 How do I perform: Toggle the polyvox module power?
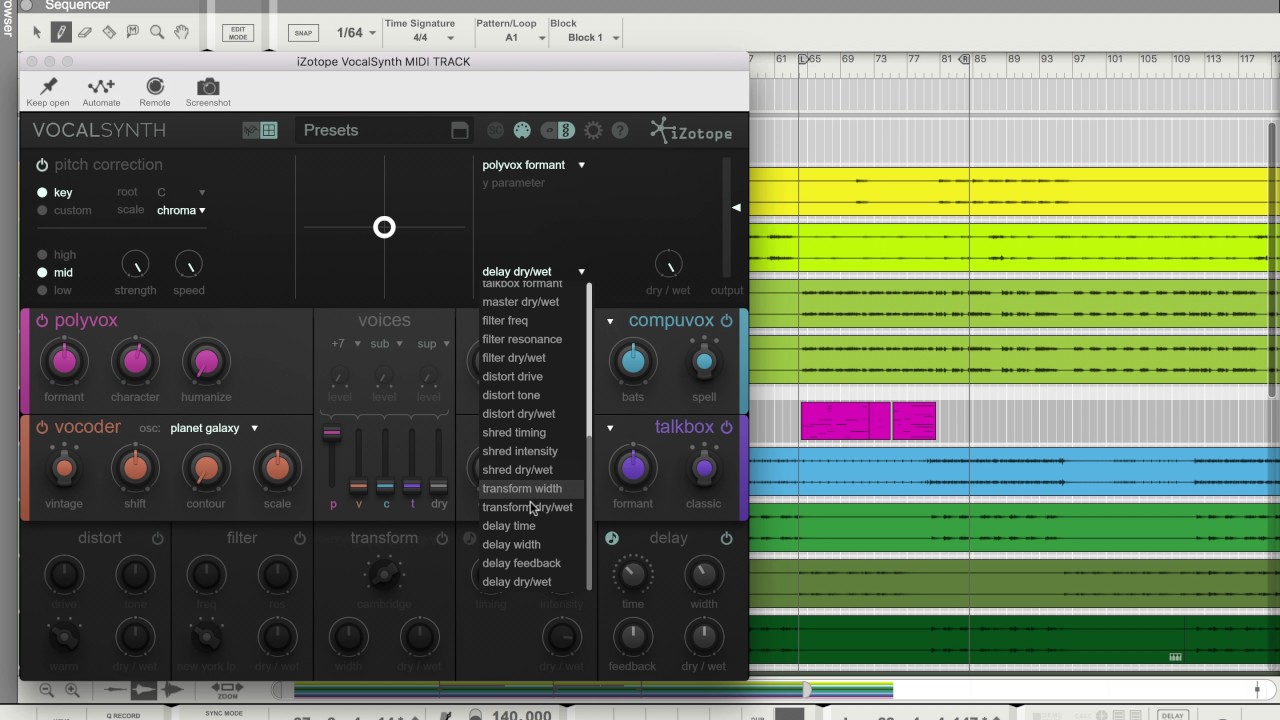[x=42, y=321]
